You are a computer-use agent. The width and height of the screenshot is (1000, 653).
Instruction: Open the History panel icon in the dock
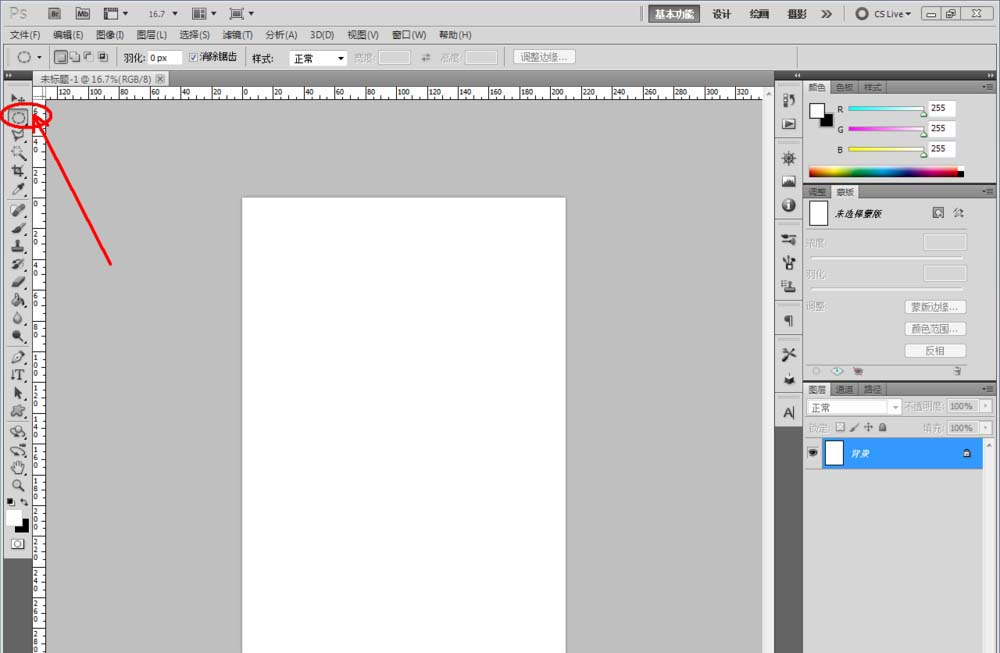point(789,100)
